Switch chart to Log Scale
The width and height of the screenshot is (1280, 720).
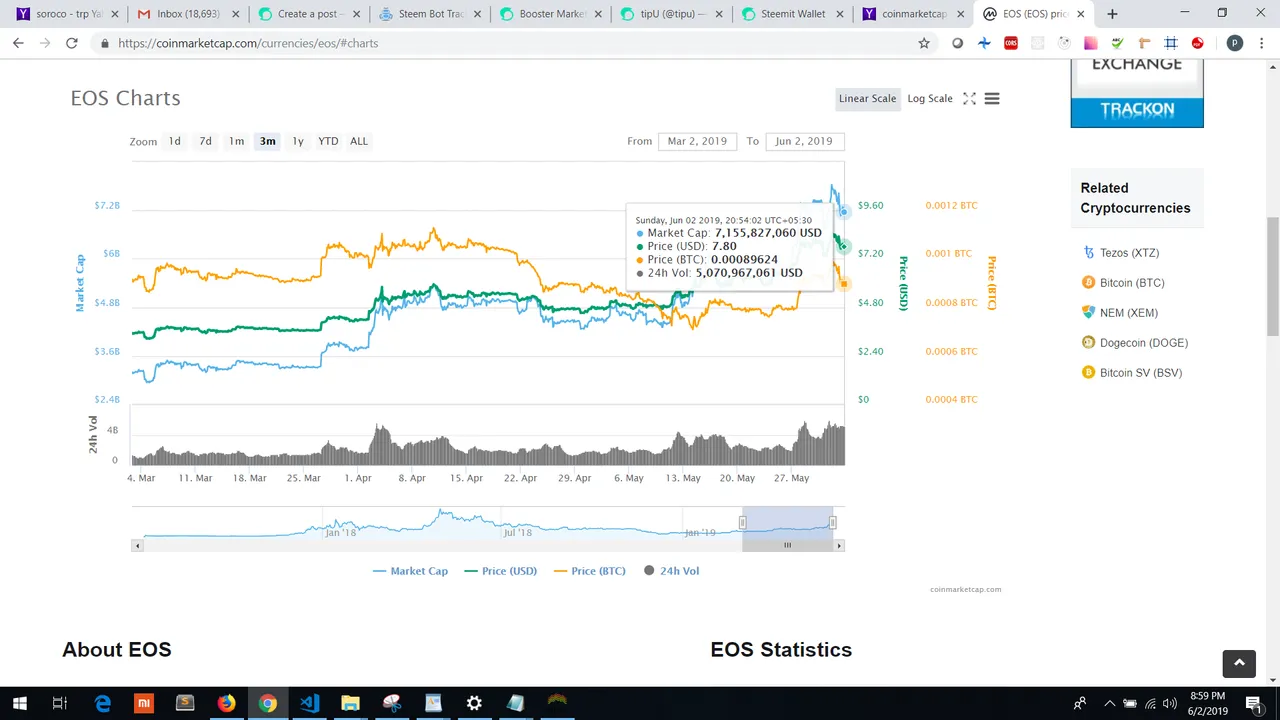(930, 99)
